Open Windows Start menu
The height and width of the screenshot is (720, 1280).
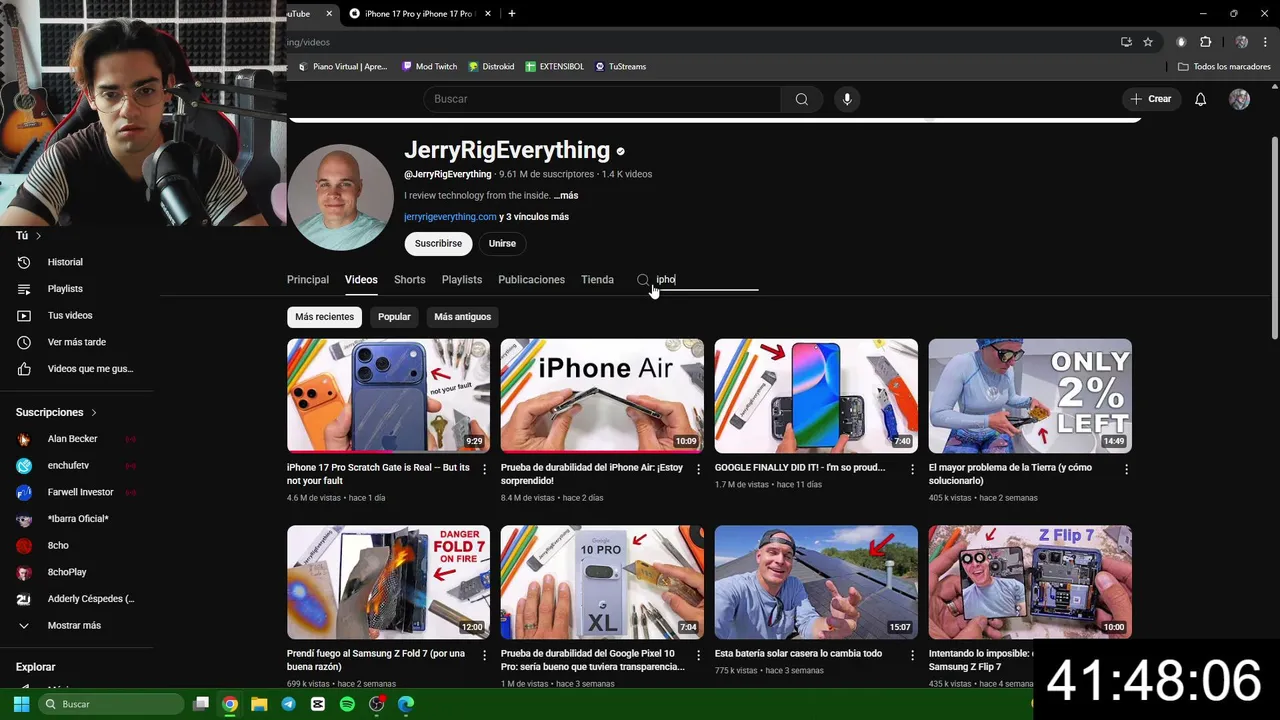(x=20, y=704)
